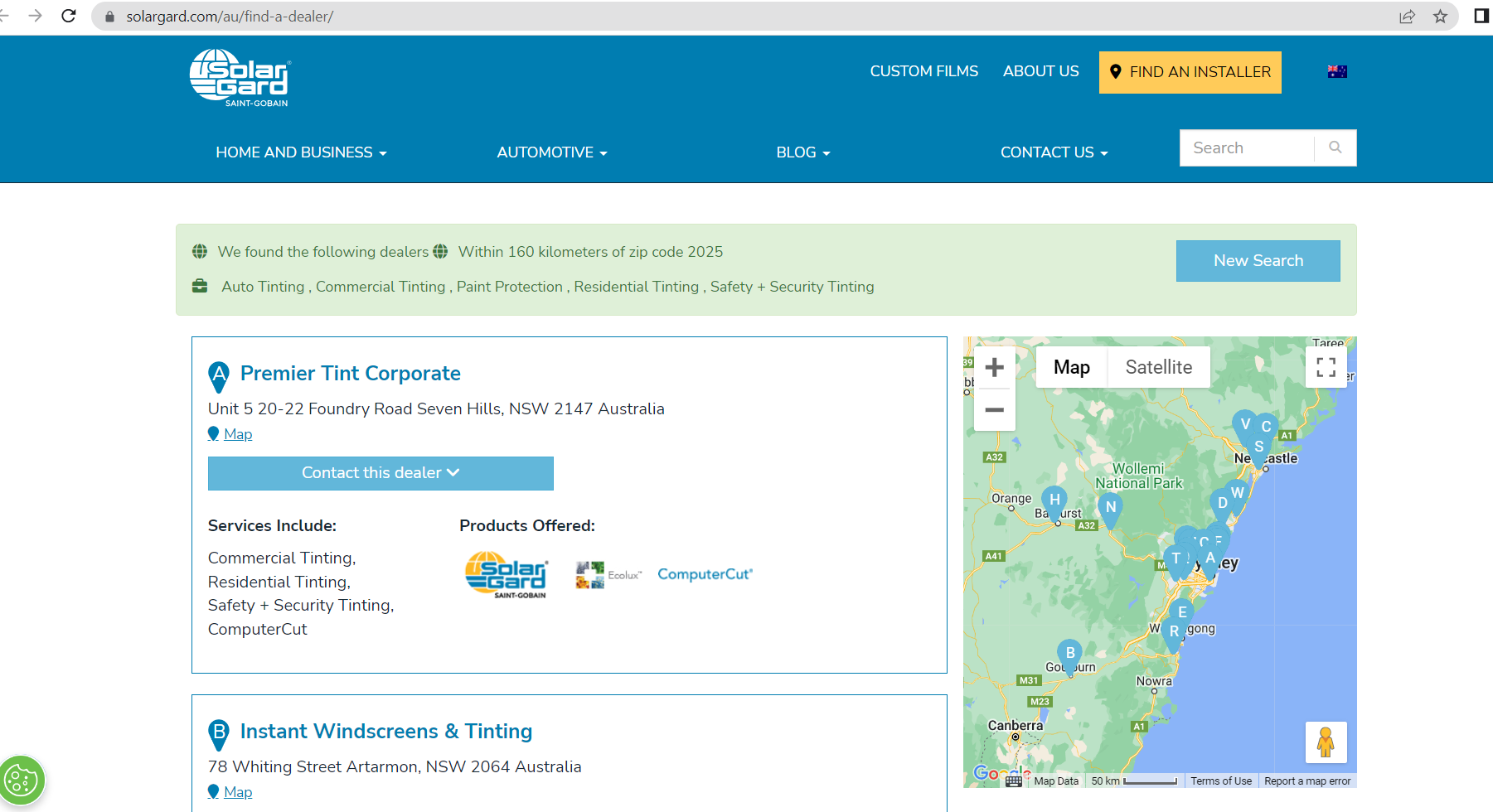Open the BLOG dropdown menu
Image resolution: width=1493 pixels, height=812 pixels.
(x=803, y=152)
